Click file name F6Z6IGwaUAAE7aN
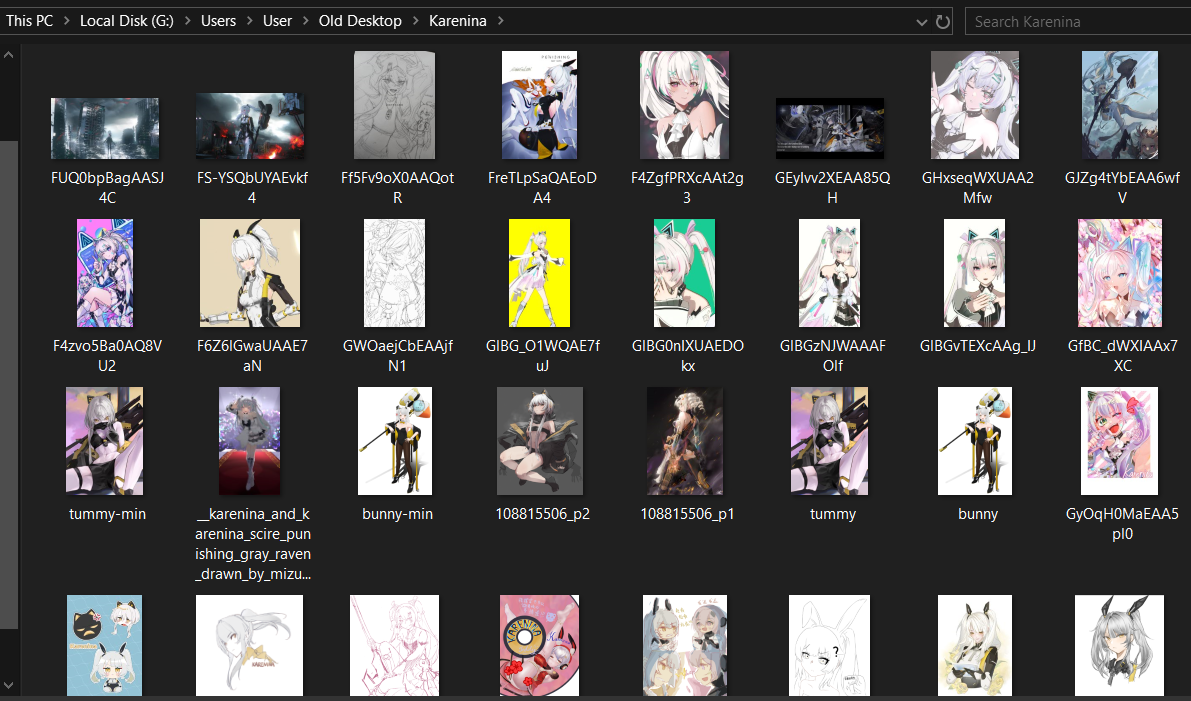1191x701 pixels. 252,355
